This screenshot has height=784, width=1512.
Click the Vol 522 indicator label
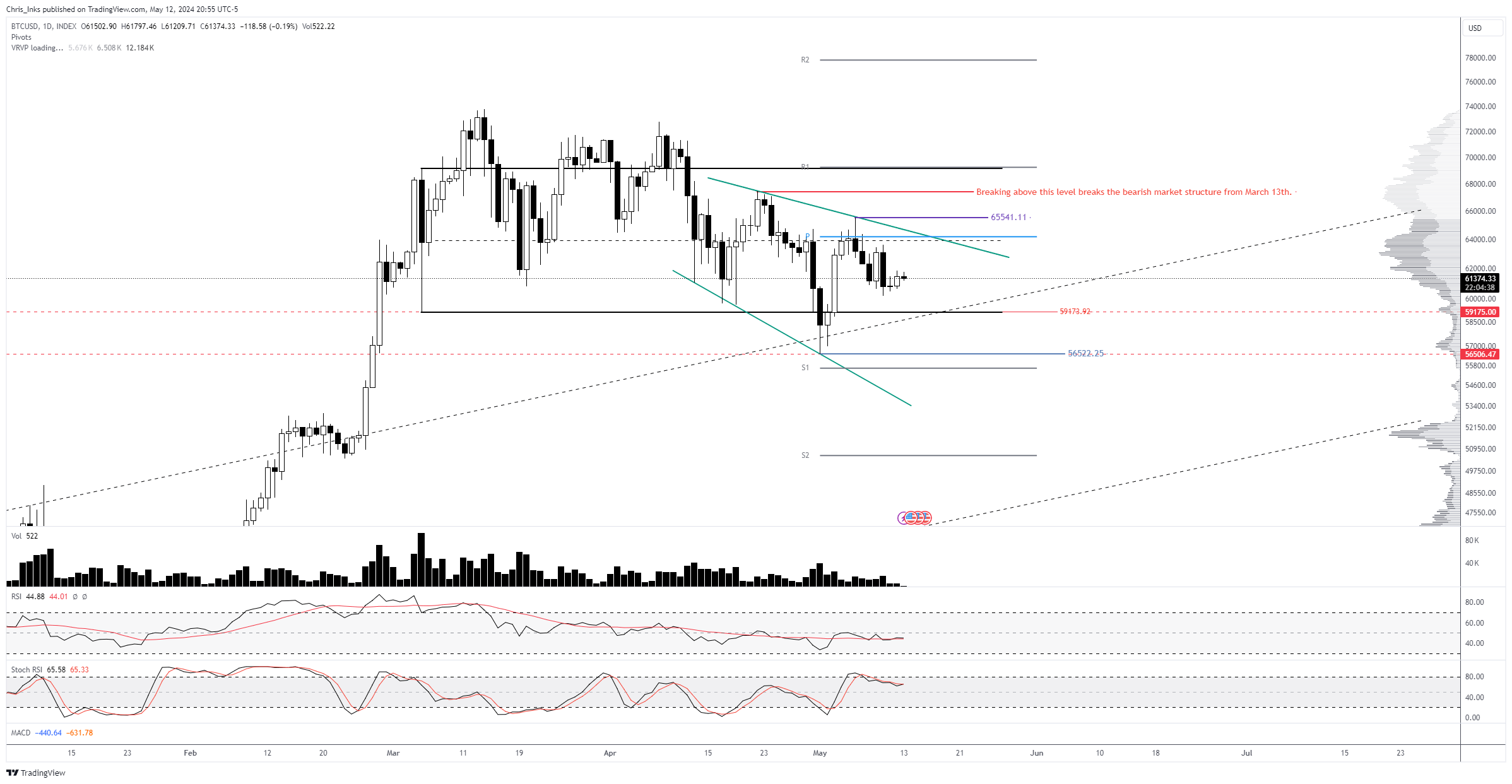point(25,536)
